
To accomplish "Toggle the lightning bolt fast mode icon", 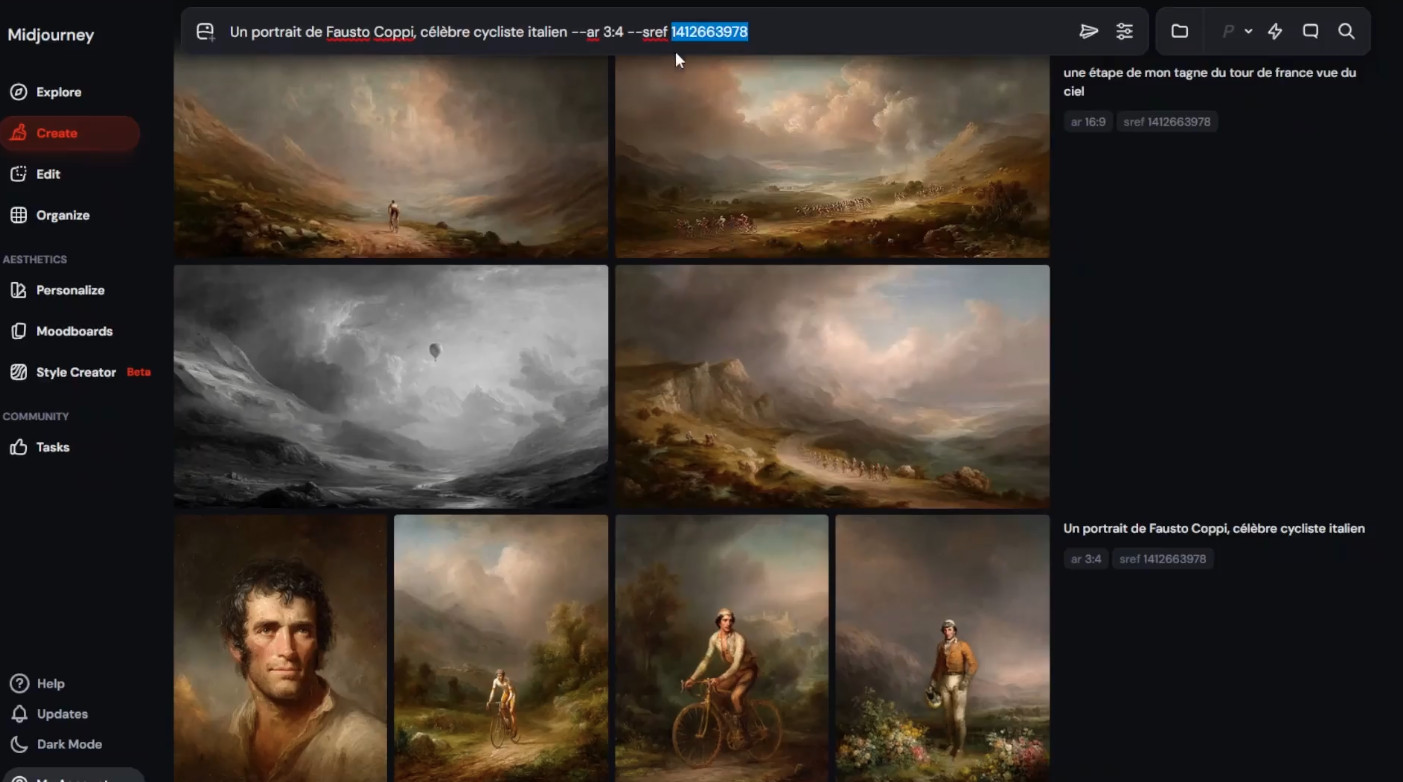I will [x=1275, y=32].
